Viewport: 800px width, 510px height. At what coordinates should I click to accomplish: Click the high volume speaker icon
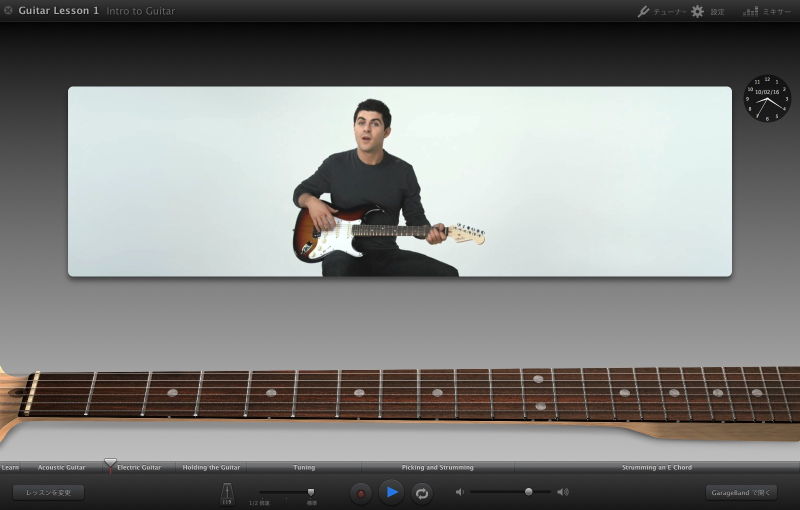(563, 492)
